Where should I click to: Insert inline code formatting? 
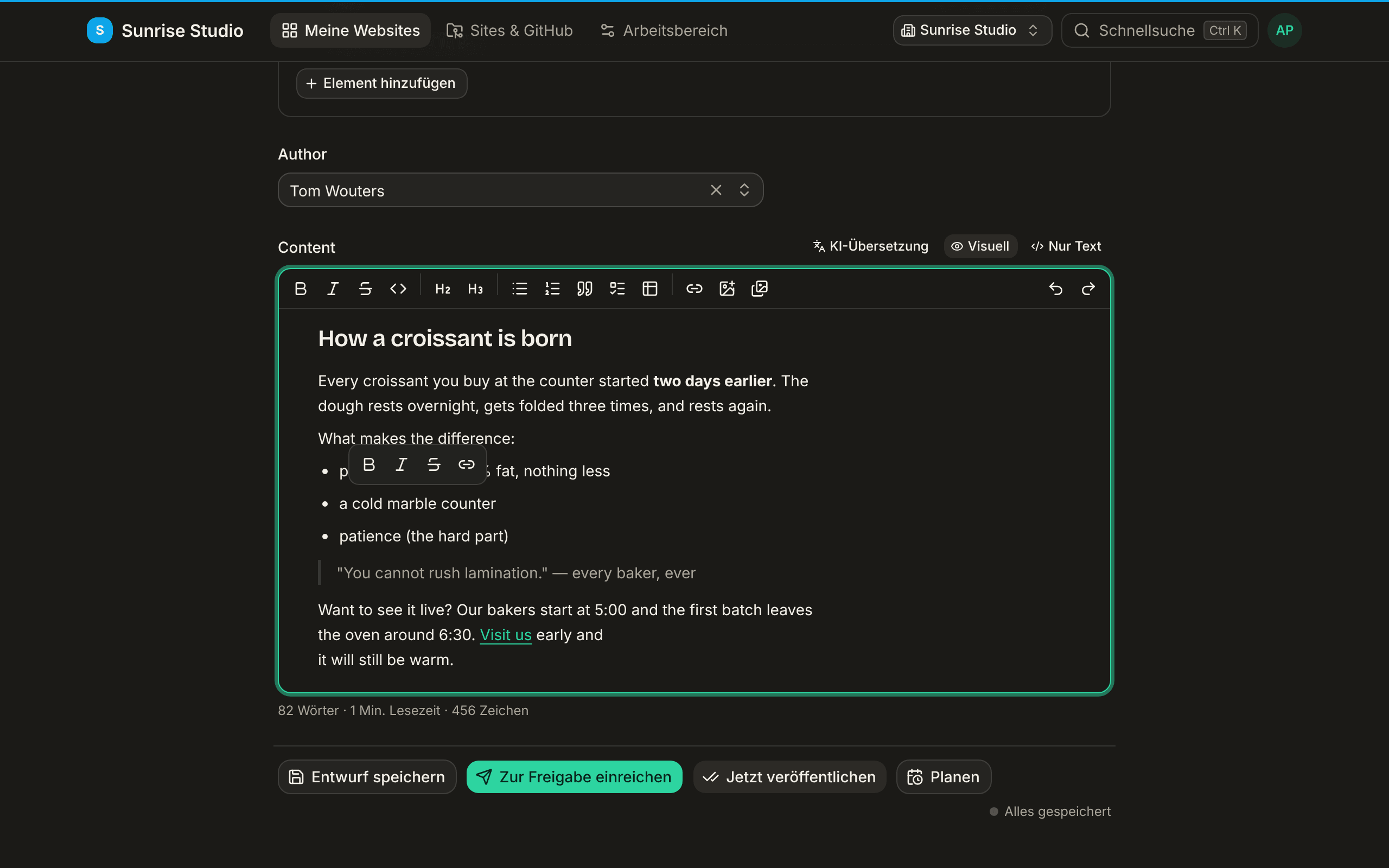[x=398, y=288]
